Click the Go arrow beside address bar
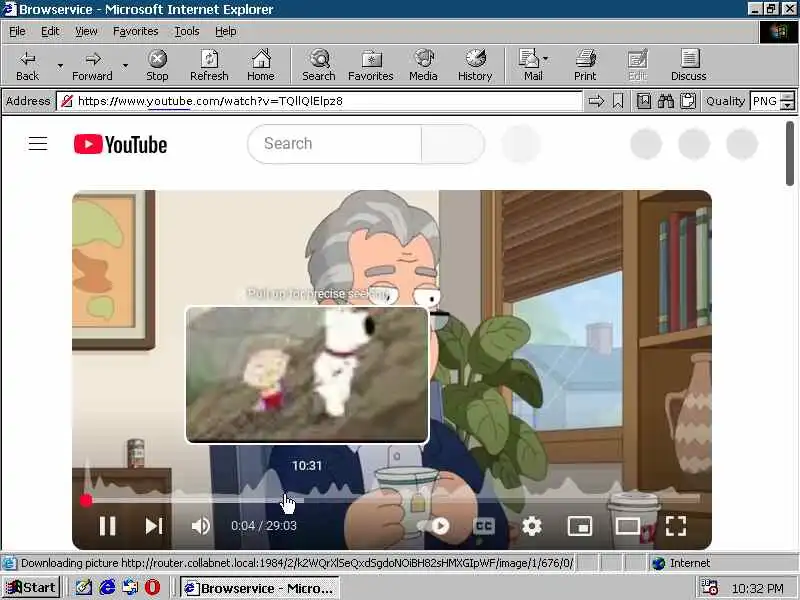This screenshot has width=800, height=600. (x=596, y=101)
